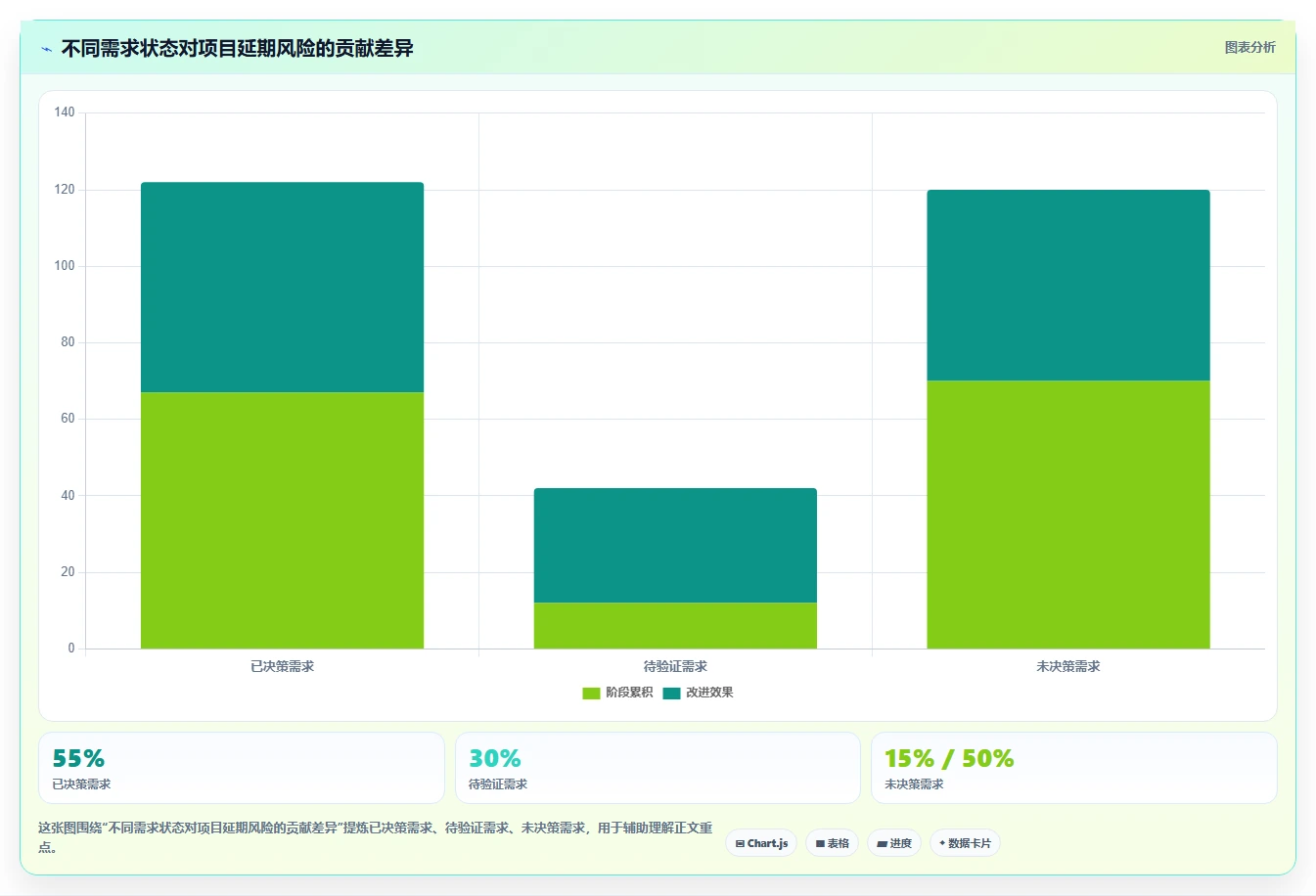Click the 未决策需求 x-axis label

(1068, 666)
